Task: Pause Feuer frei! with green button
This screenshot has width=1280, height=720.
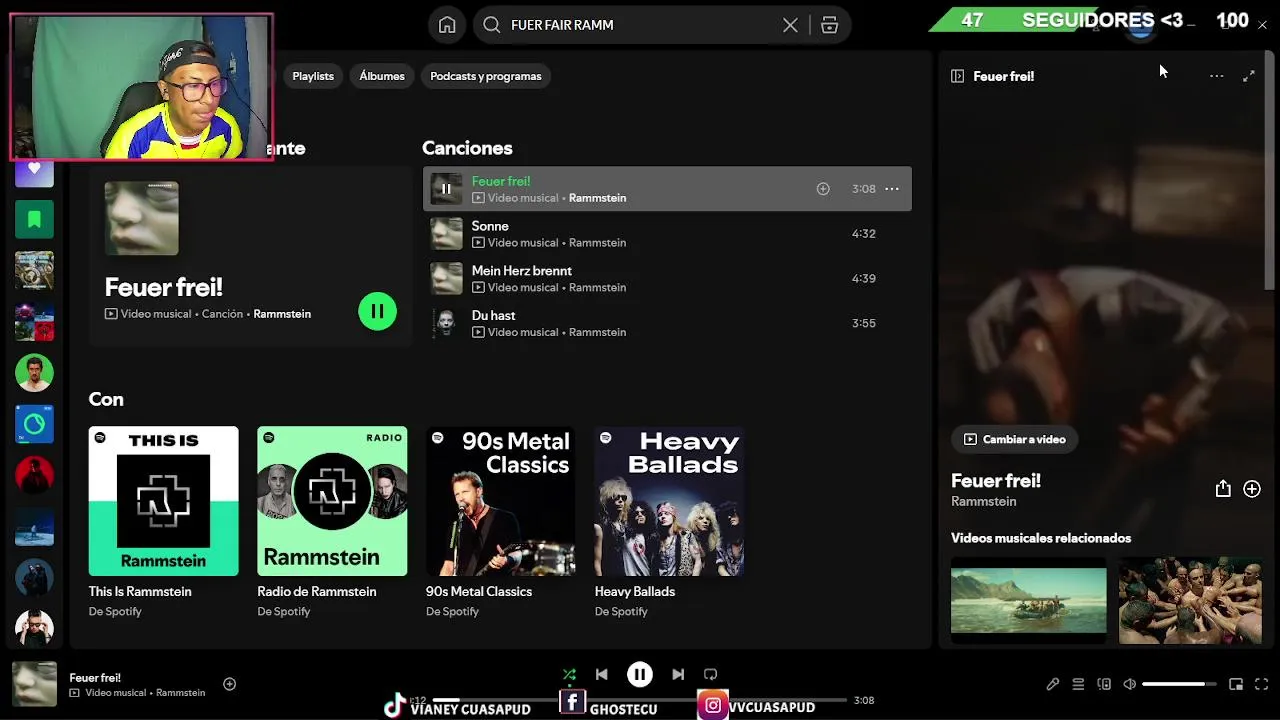Action: [377, 311]
